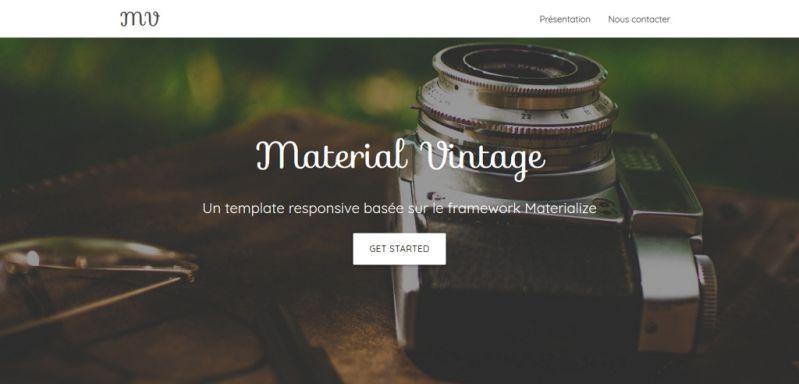
Task: Click the blurred green foliage background
Action: click(x=204, y=76)
